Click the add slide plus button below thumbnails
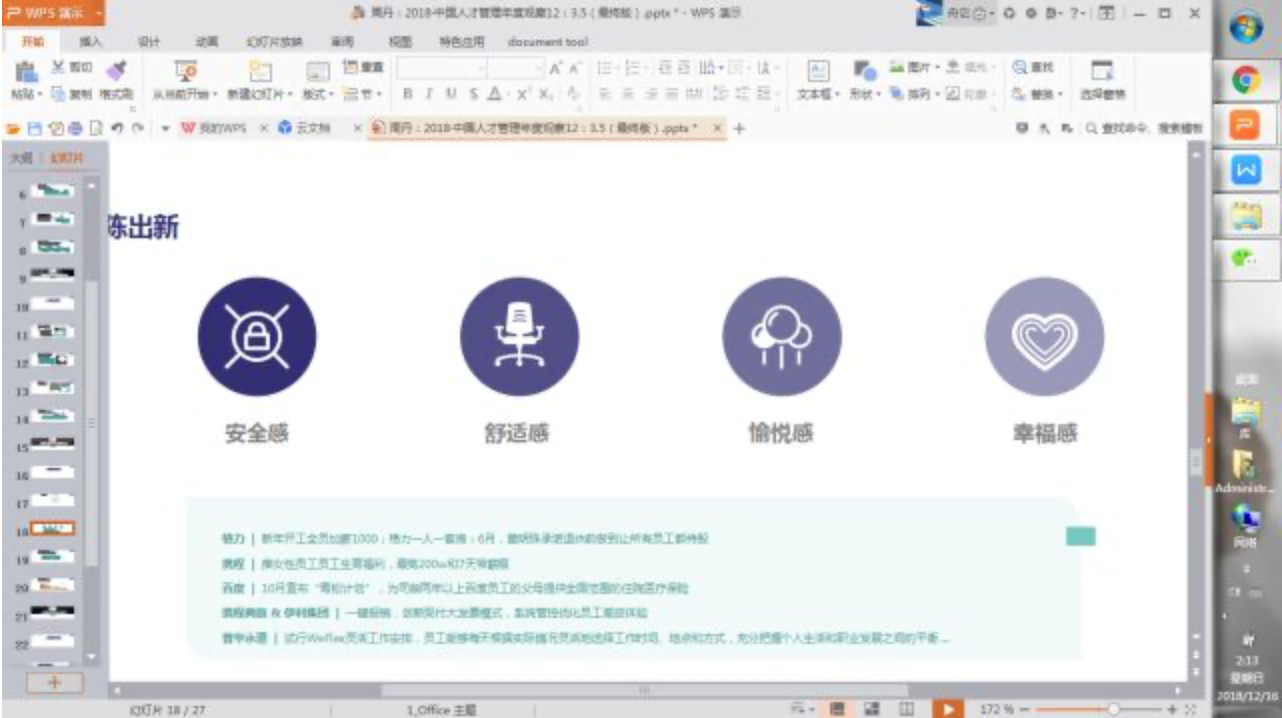This screenshot has height=718, width=1282. pos(53,682)
